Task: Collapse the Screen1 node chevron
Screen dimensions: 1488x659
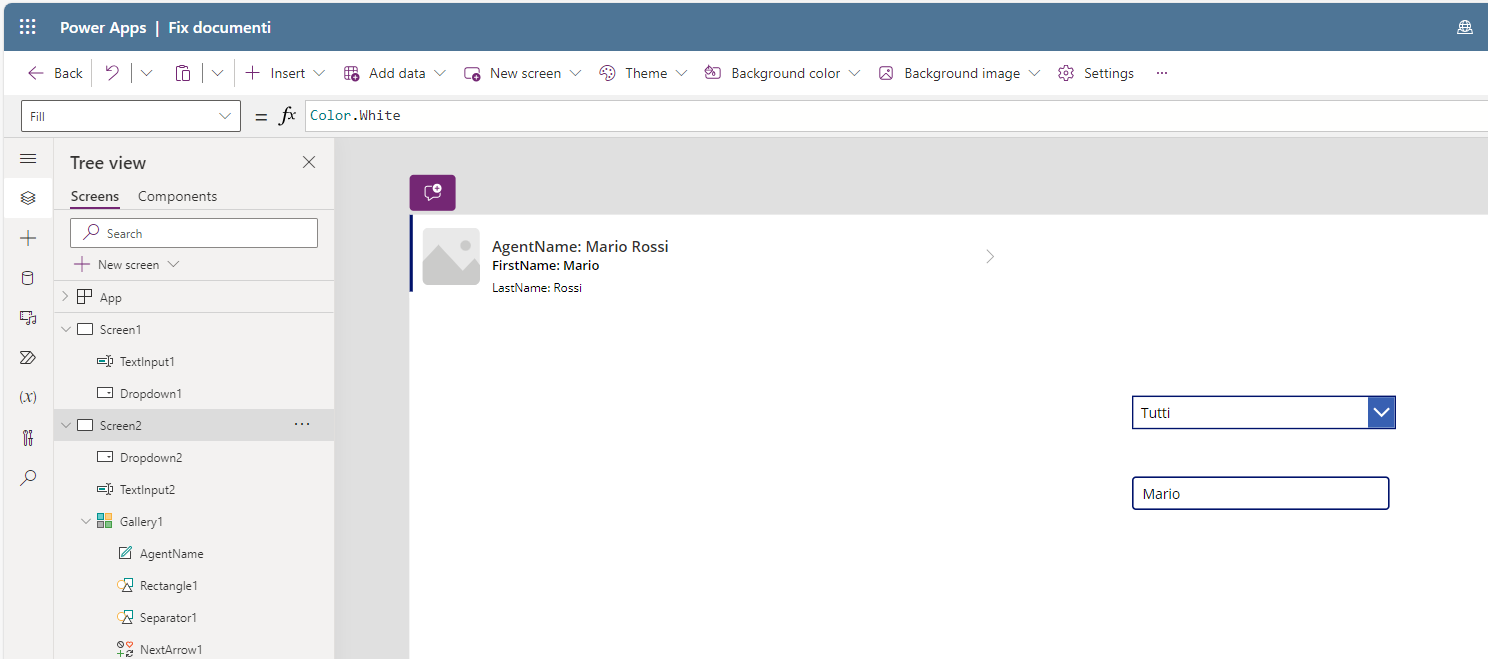Action: pyautogui.click(x=66, y=329)
